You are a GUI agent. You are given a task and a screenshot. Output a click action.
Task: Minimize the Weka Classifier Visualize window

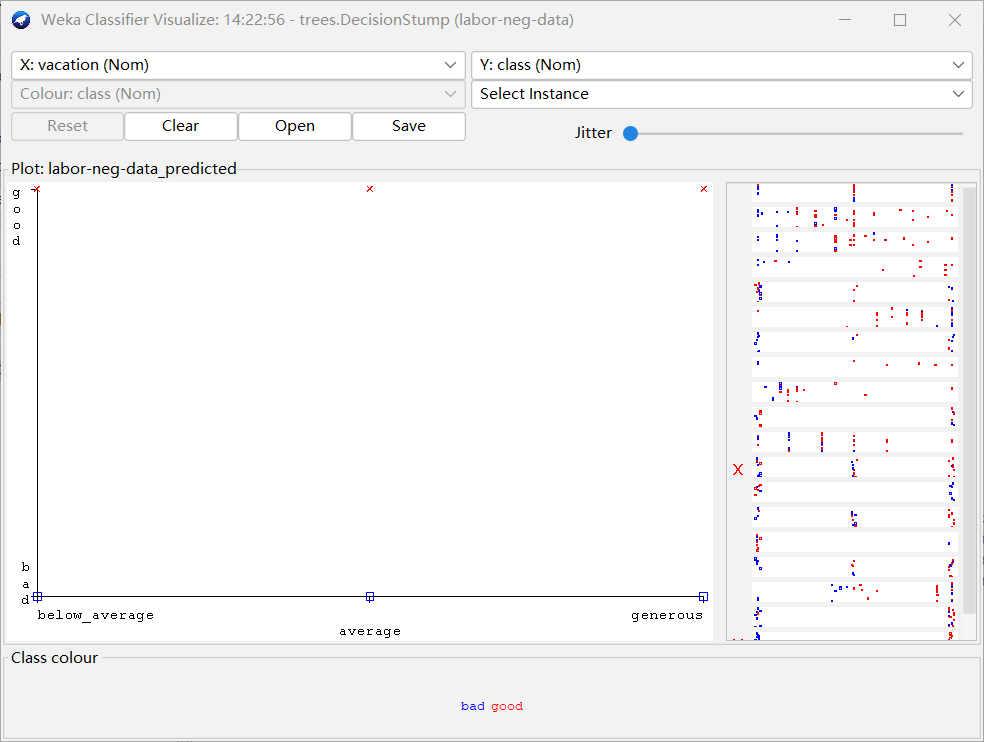[x=845, y=20]
